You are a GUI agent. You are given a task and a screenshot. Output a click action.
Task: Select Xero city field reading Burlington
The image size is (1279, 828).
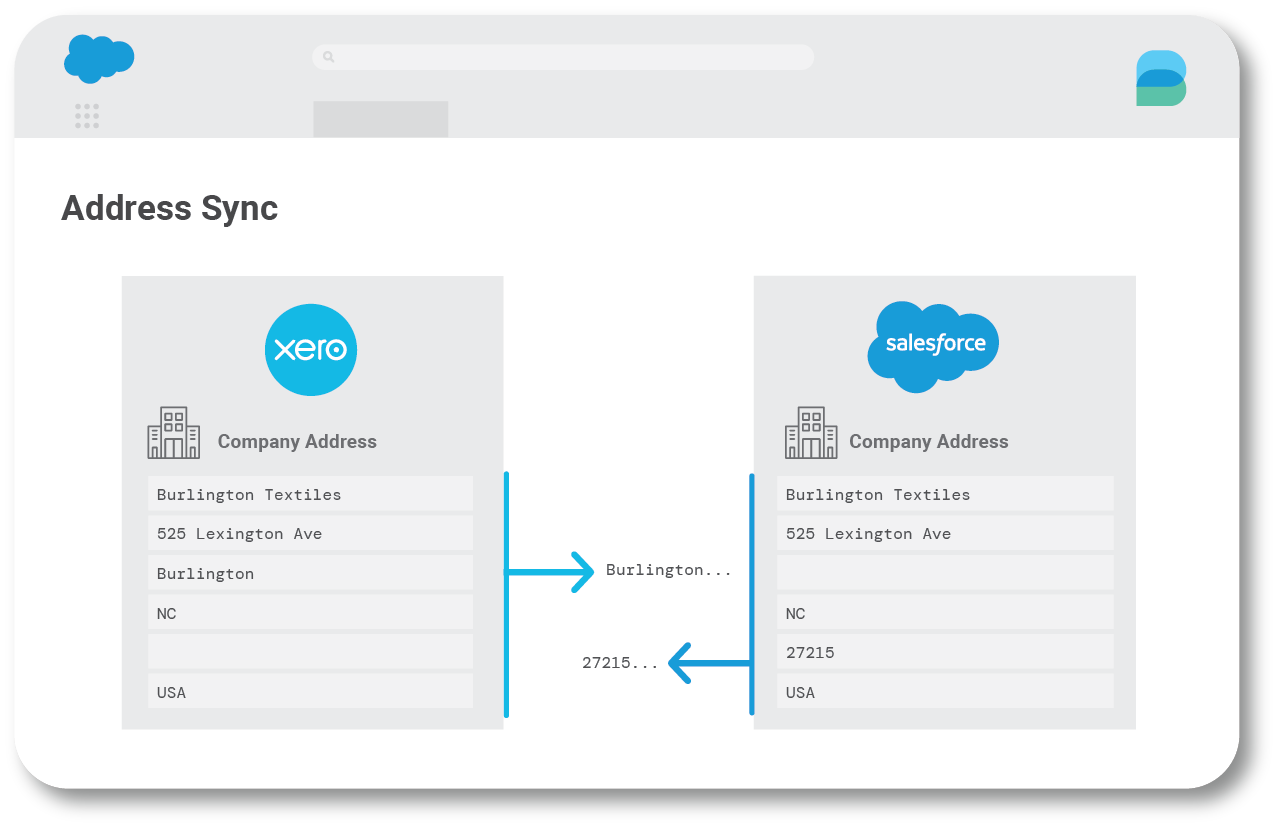click(310, 573)
